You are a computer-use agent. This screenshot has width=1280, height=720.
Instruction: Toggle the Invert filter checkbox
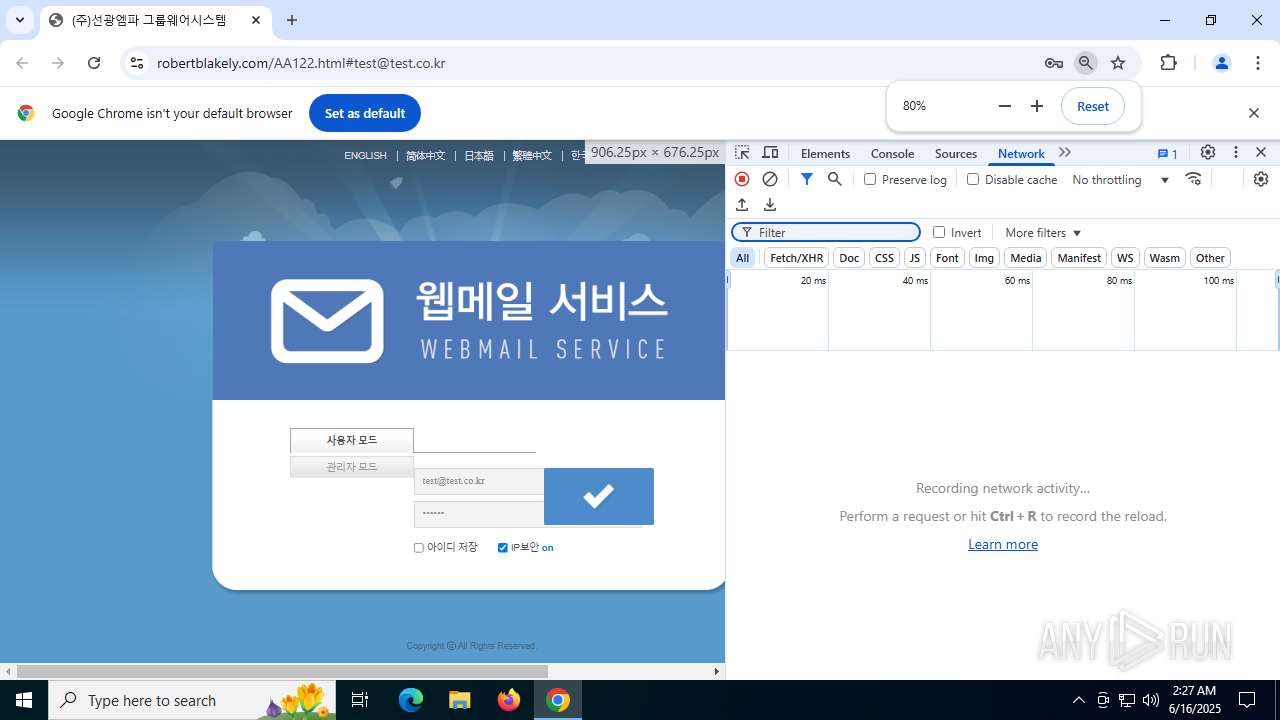[x=939, y=232]
